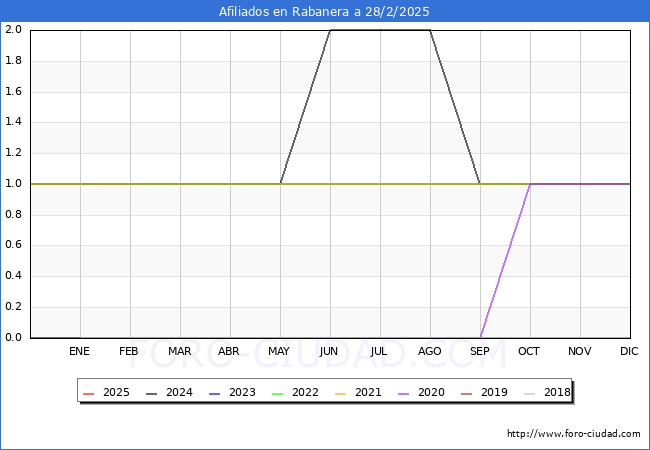
Task: Click the purple 2020 rising line segment
Action: (x=505, y=261)
